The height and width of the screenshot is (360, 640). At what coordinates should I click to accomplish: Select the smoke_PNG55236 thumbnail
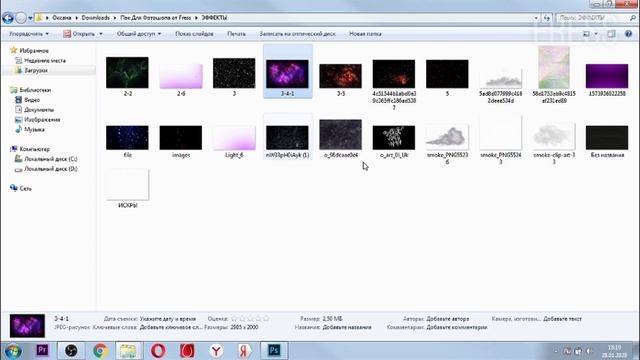point(447,137)
